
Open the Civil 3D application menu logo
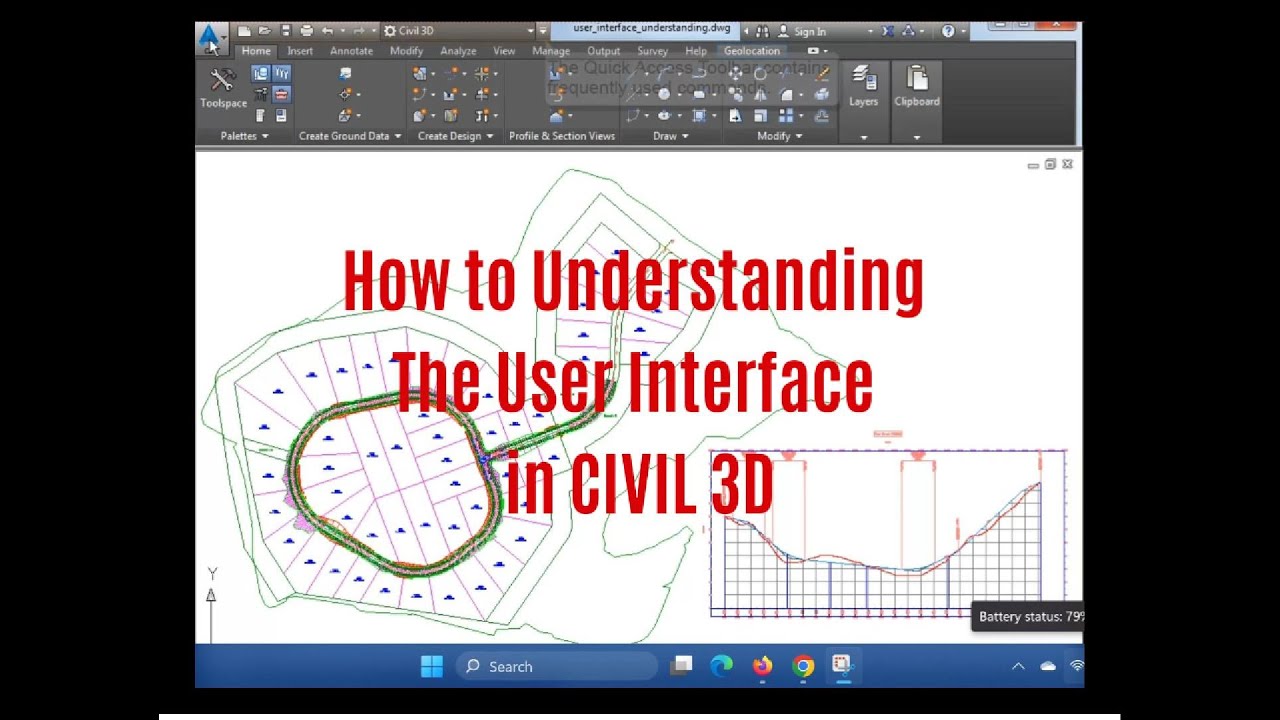(x=209, y=37)
